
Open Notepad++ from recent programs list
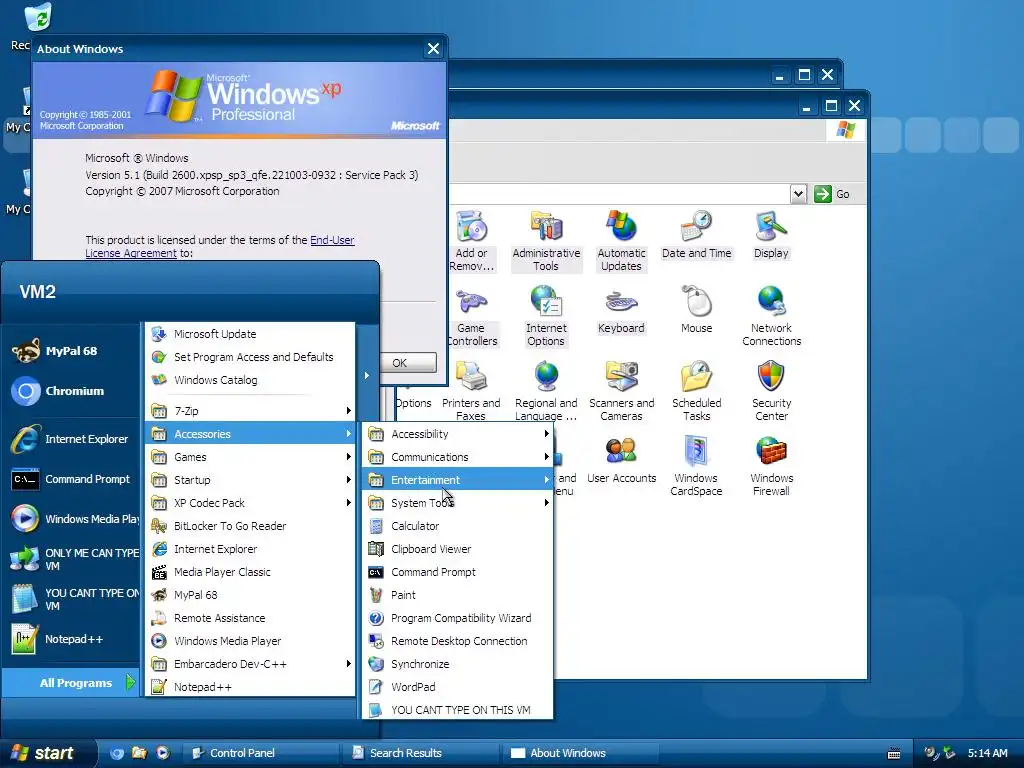tap(71, 639)
